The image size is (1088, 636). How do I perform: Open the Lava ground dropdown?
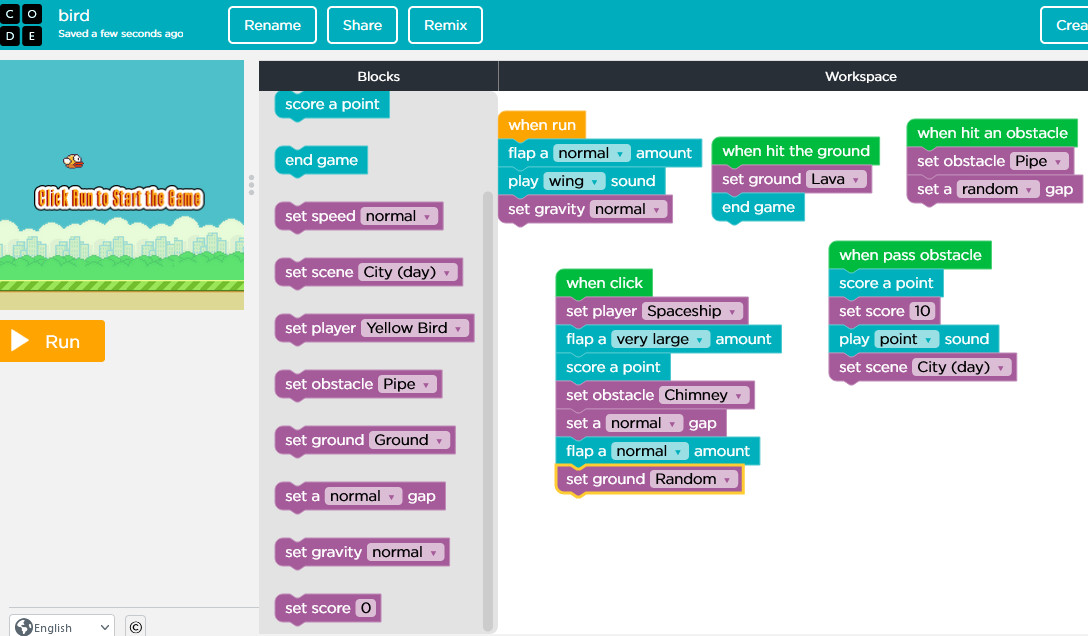tap(836, 179)
